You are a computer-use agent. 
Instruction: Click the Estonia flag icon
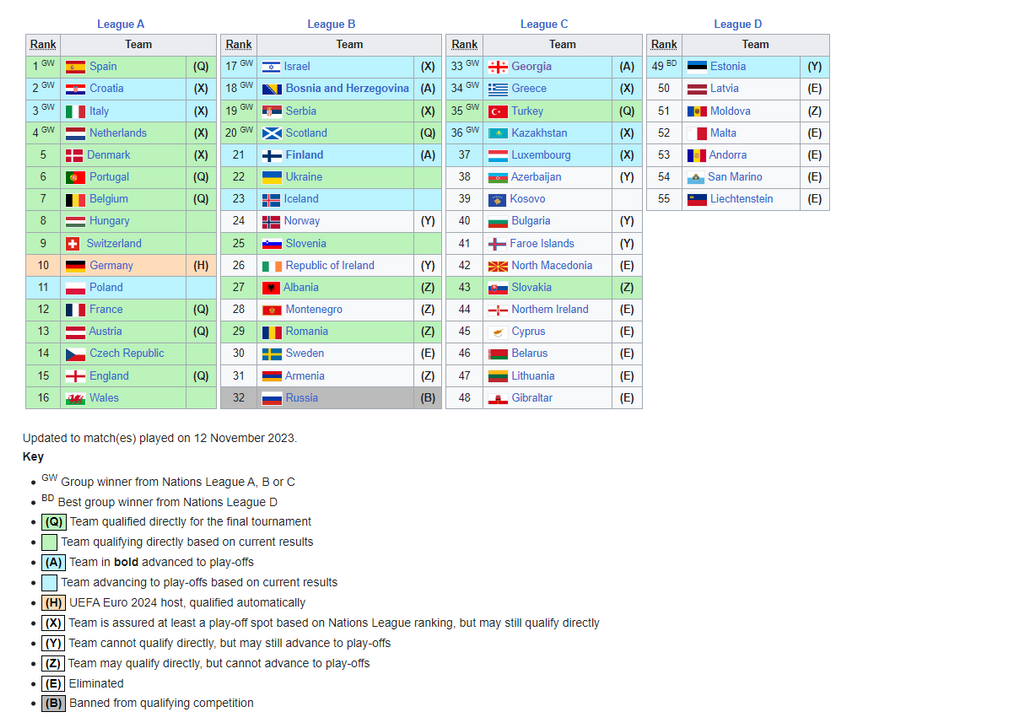click(697, 67)
